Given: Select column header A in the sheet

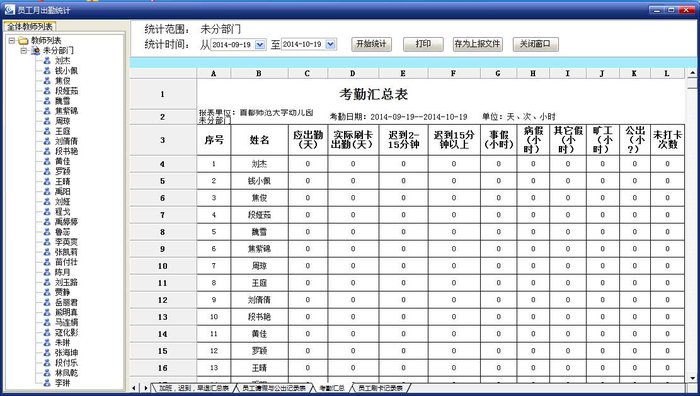Looking at the screenshot, I should [x=214, y=73].
